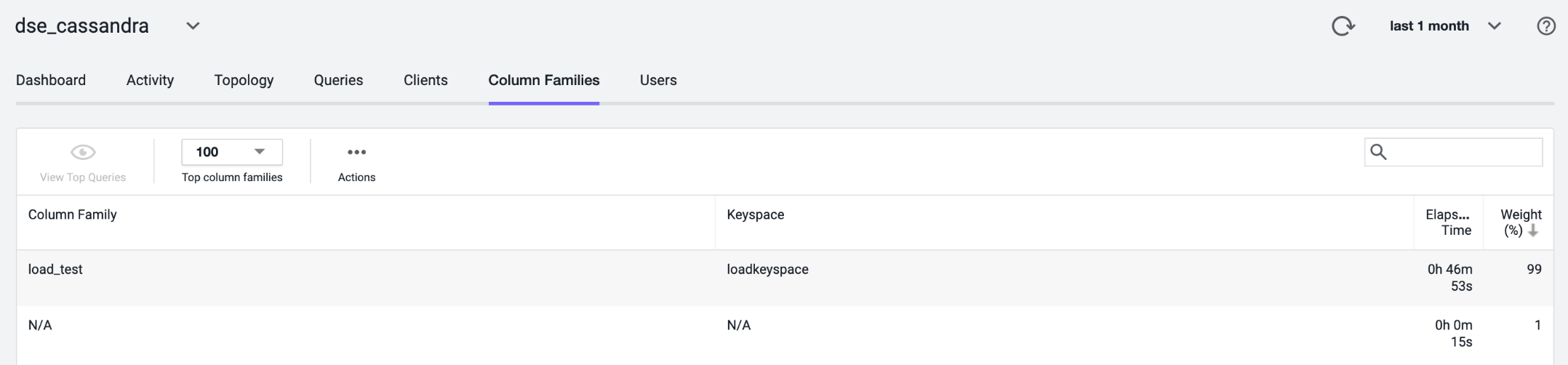
Task: Sort by the Column Family header
Action: tap(72, 214)
